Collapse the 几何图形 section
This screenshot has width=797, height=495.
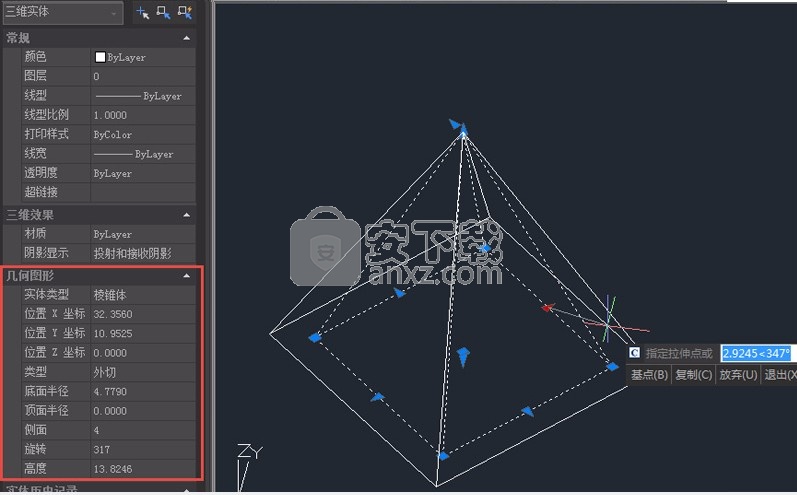[186, 276]
